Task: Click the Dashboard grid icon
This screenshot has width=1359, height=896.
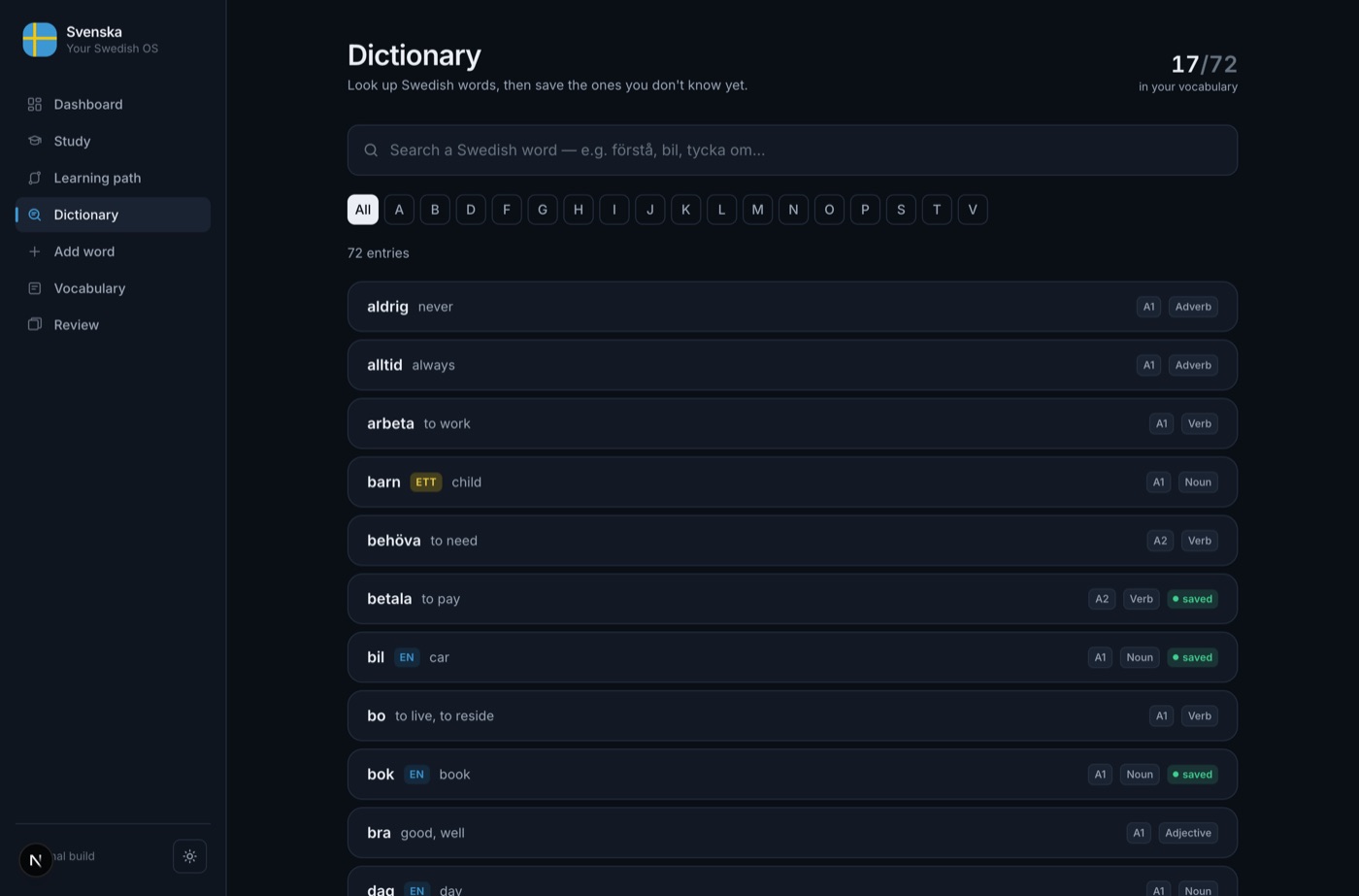Action: click(x=35, y=104)
